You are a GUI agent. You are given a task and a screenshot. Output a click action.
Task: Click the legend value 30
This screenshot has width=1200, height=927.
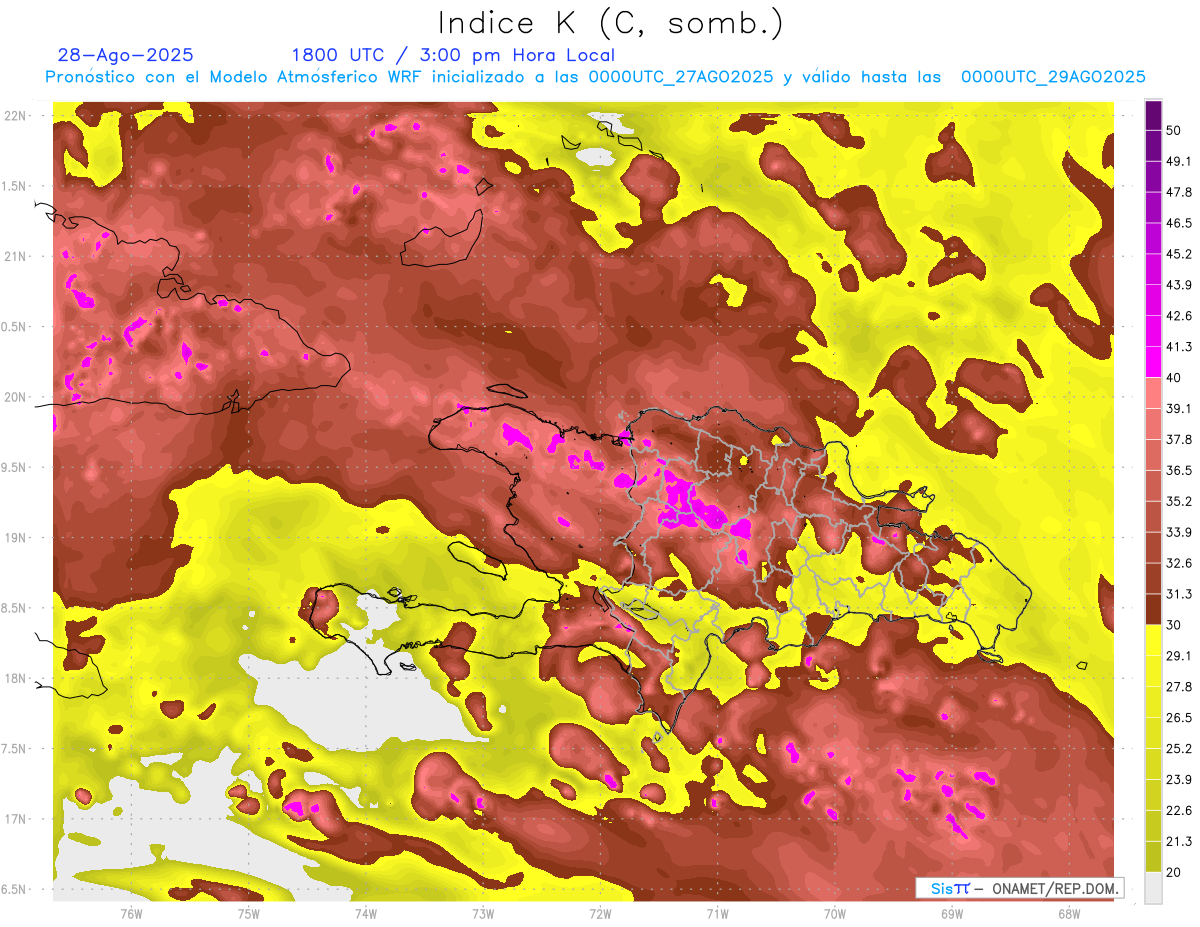[x=1173, y=625]
